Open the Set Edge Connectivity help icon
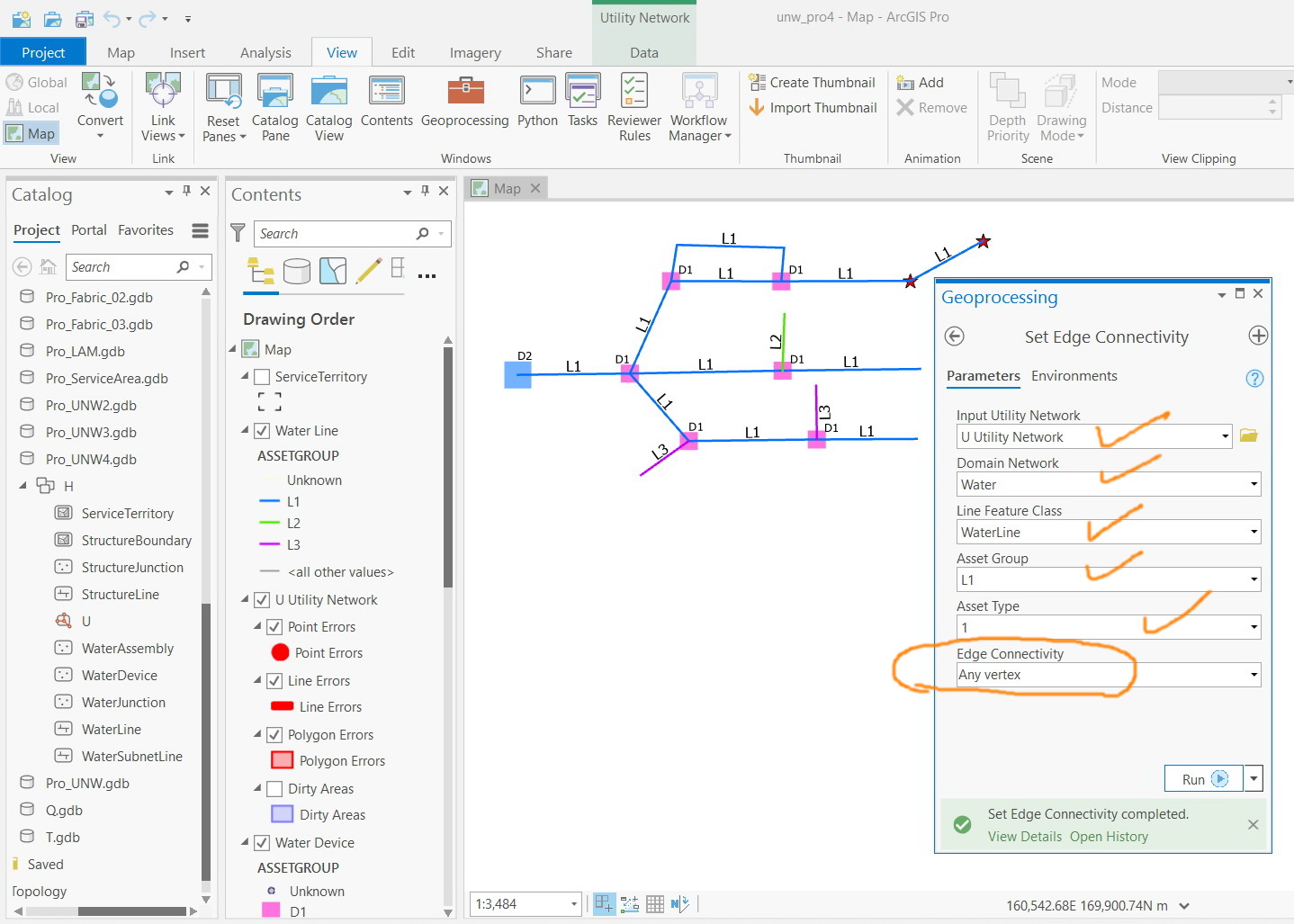1294x924 pixels. pos(1254,379)
